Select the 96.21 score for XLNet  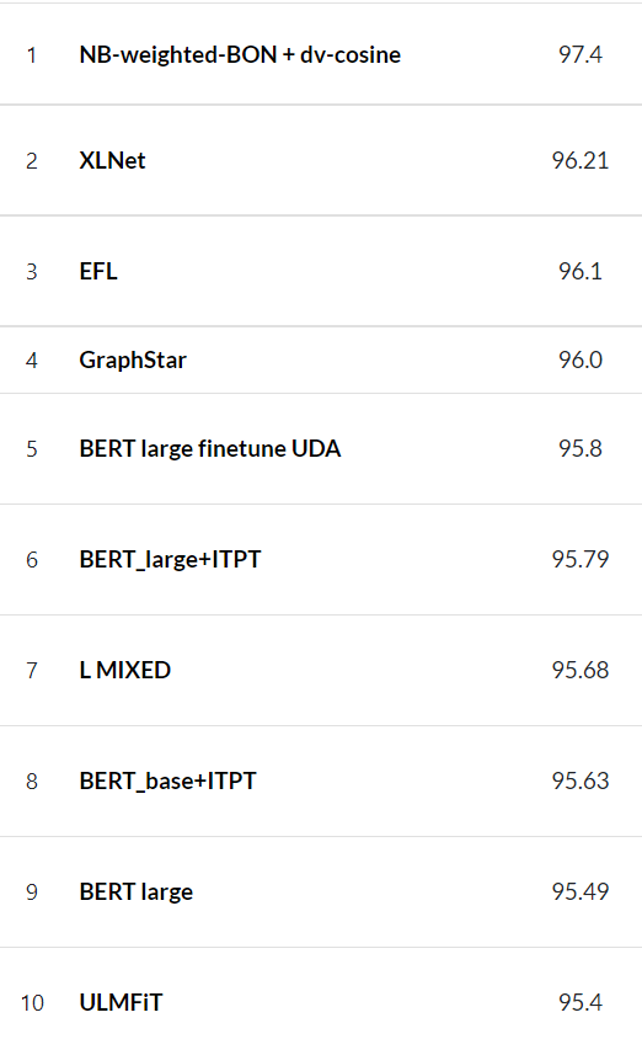pyautogui.click(x=580, y=161)
